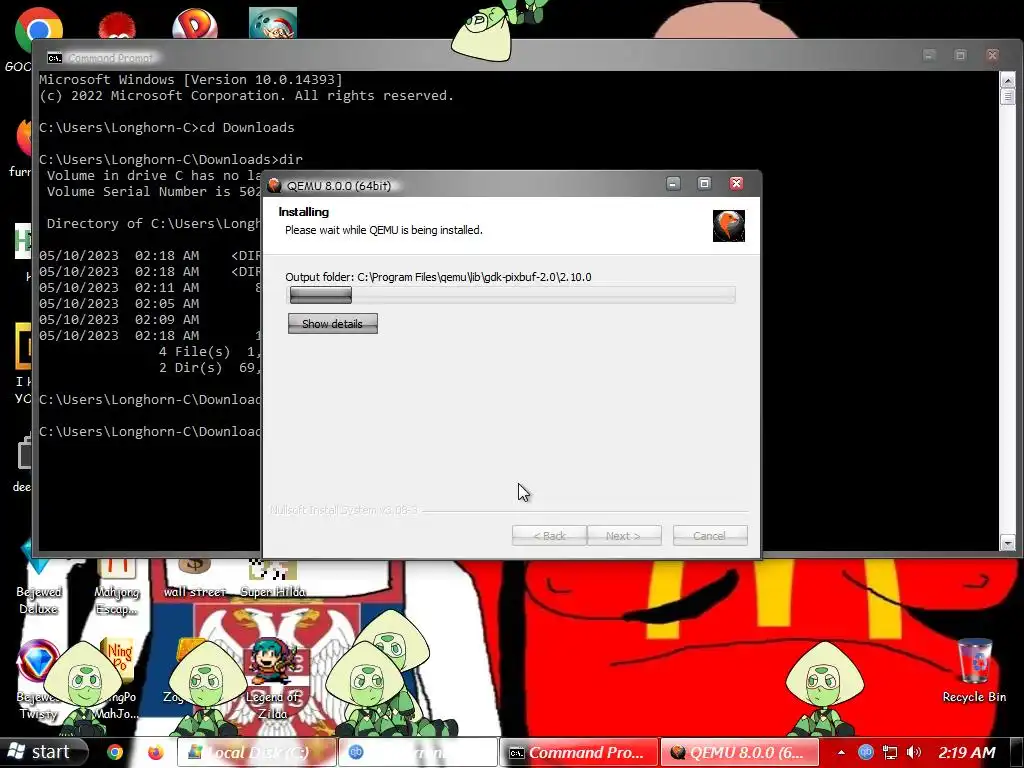
Task: Maximize the Command Prompt window
Action: coord(961,56)
